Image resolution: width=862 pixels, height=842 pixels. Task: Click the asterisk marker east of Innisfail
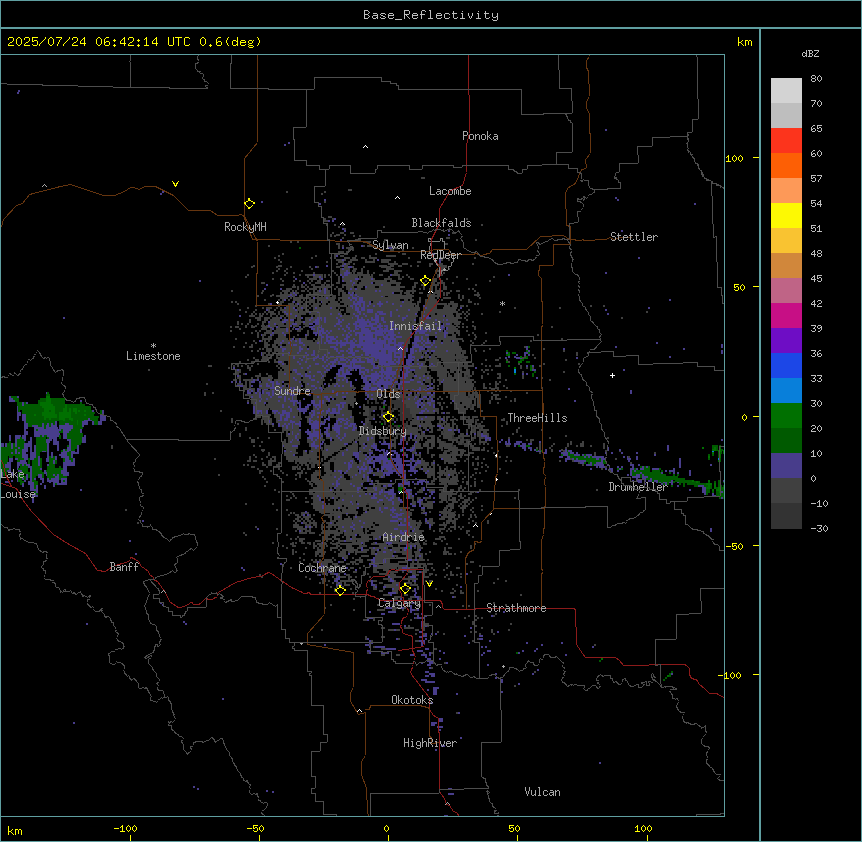pos(502,303)
